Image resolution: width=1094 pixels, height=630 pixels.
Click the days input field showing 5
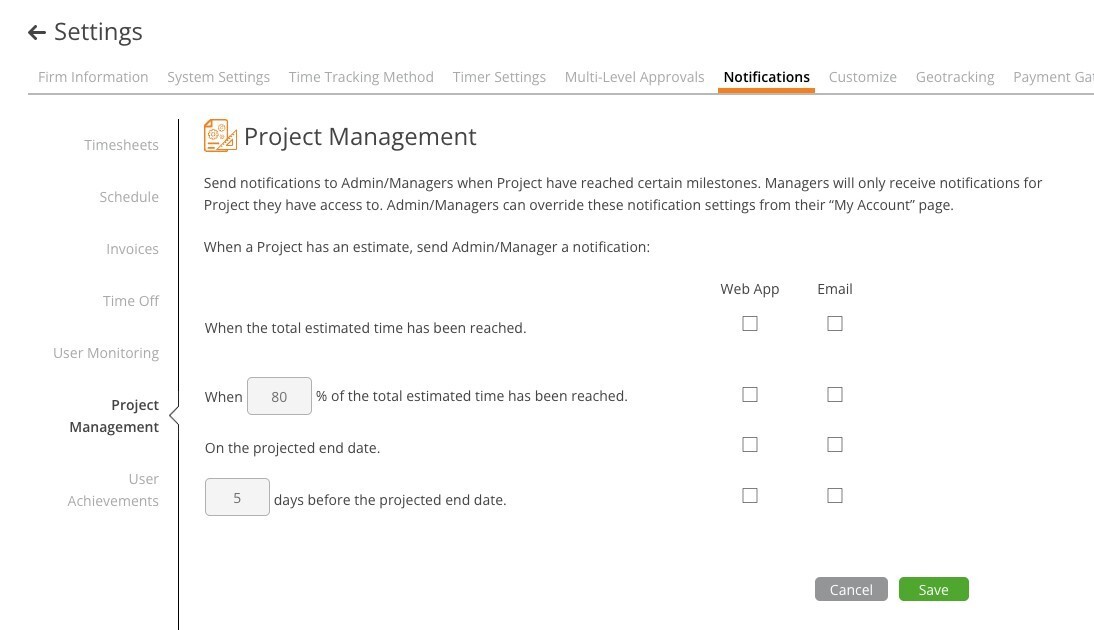tap(237, 497)
